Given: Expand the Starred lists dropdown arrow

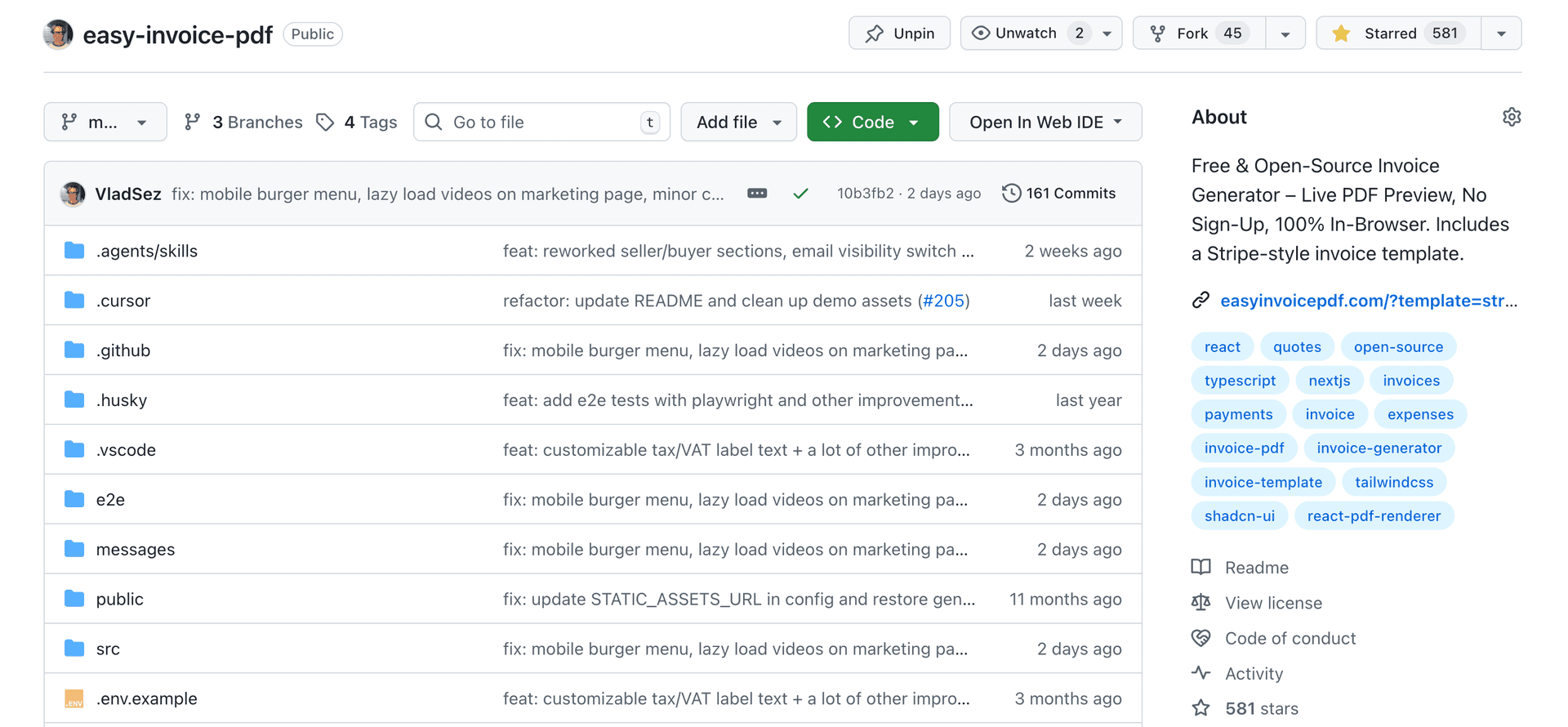Looking at the screenshot, I should click(x=1501, y=33).
